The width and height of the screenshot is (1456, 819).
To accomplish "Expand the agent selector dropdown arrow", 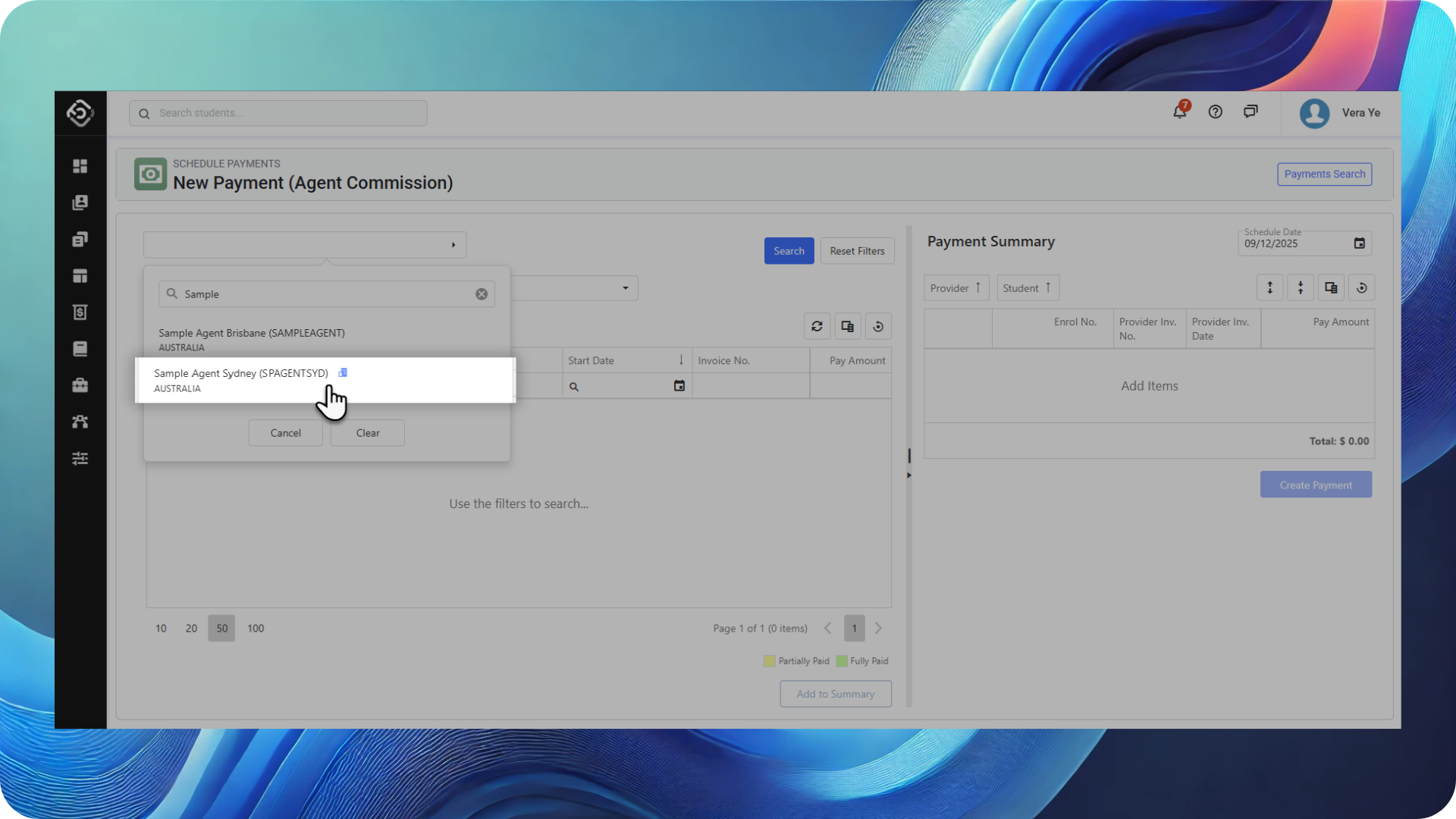I will 453,245.
